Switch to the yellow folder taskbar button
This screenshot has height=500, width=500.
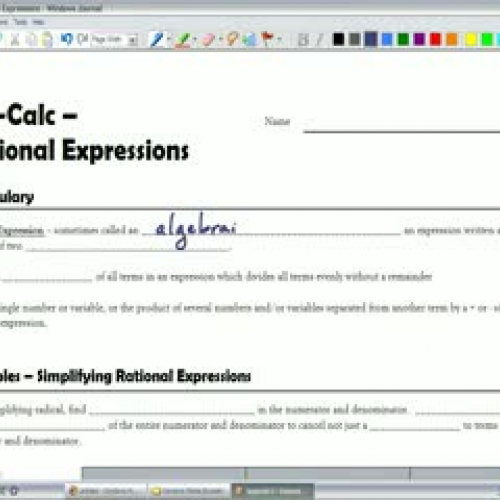click(189, 491)
